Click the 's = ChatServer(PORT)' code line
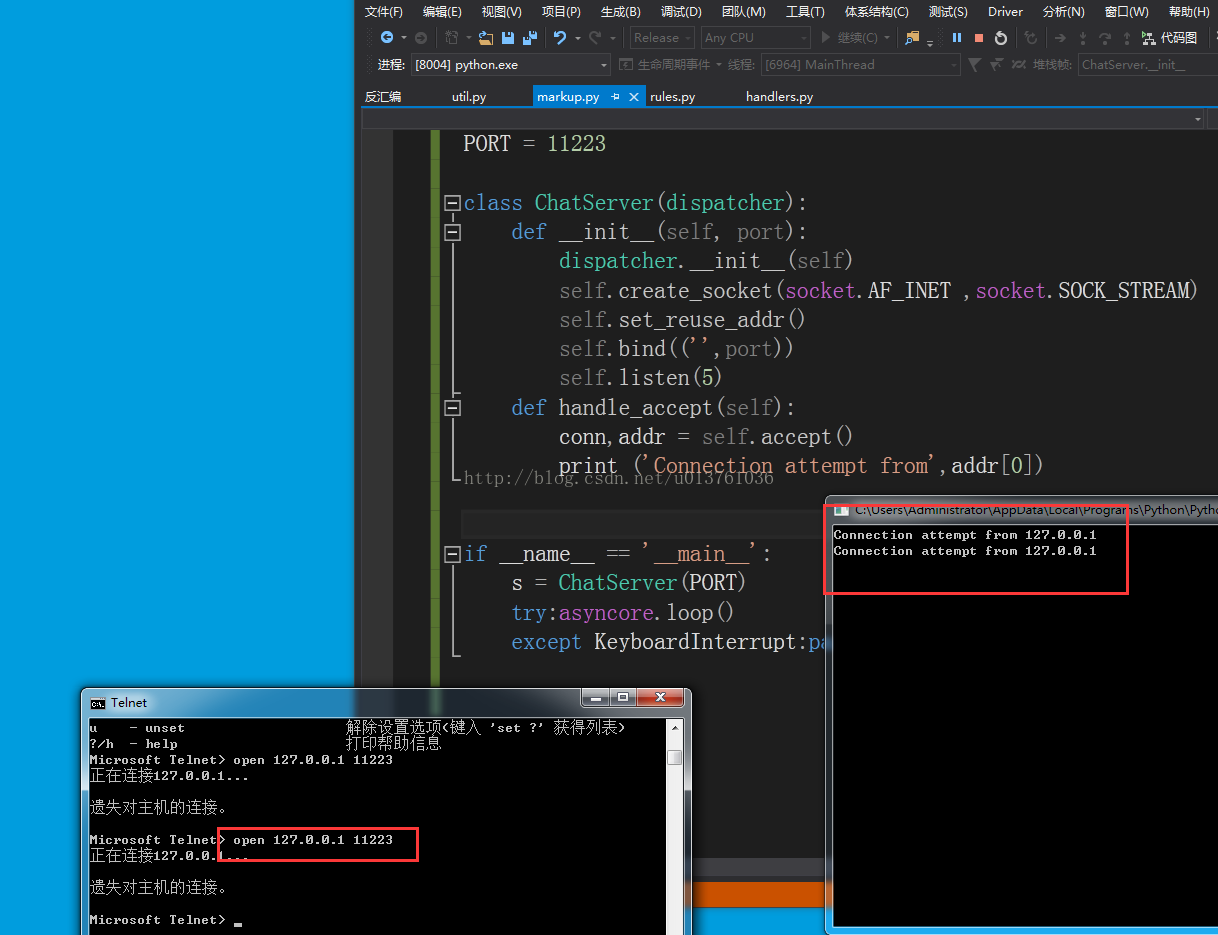 click(628, 582)
